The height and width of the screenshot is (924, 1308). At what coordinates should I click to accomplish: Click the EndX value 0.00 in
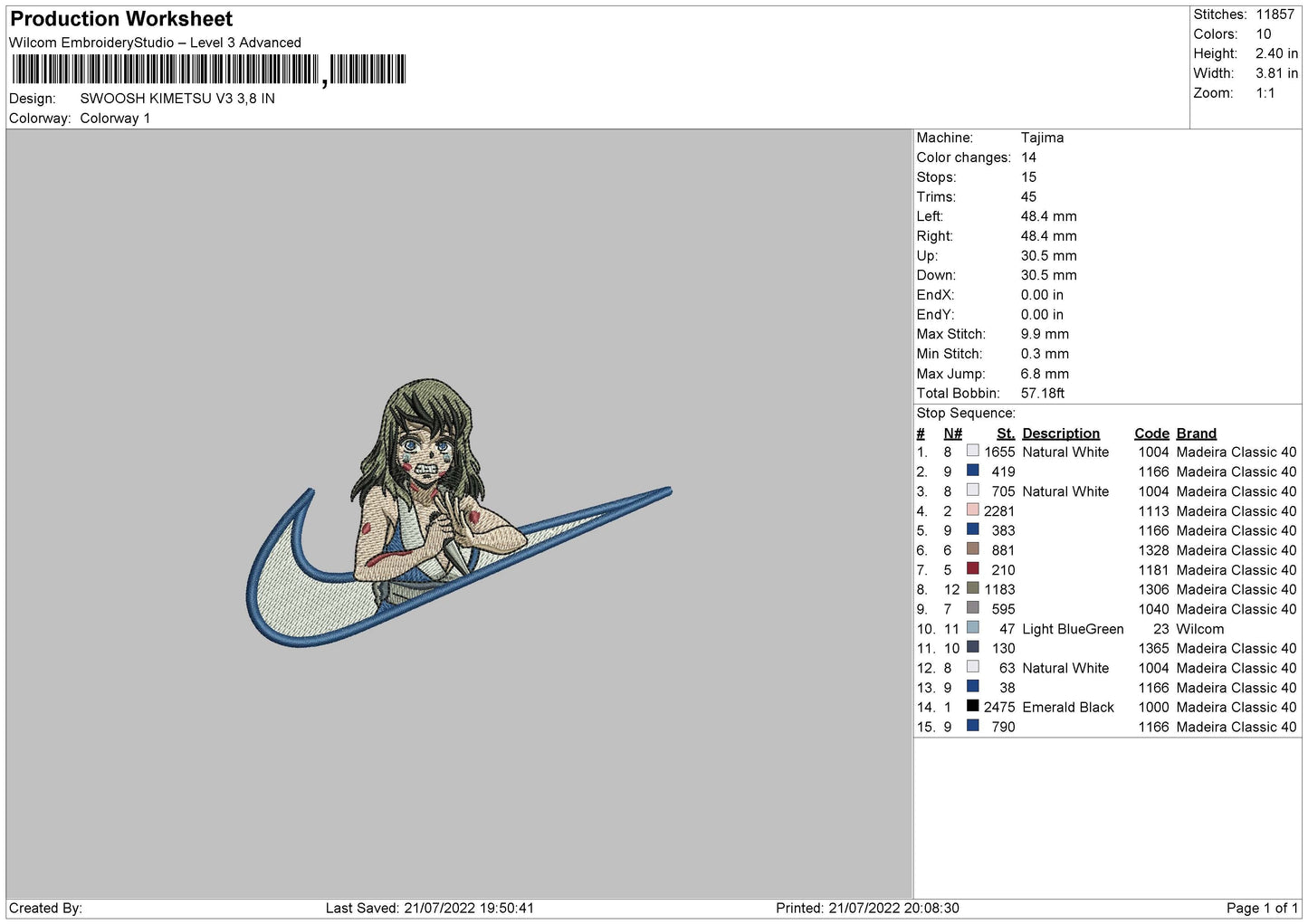click(1042, 295)
